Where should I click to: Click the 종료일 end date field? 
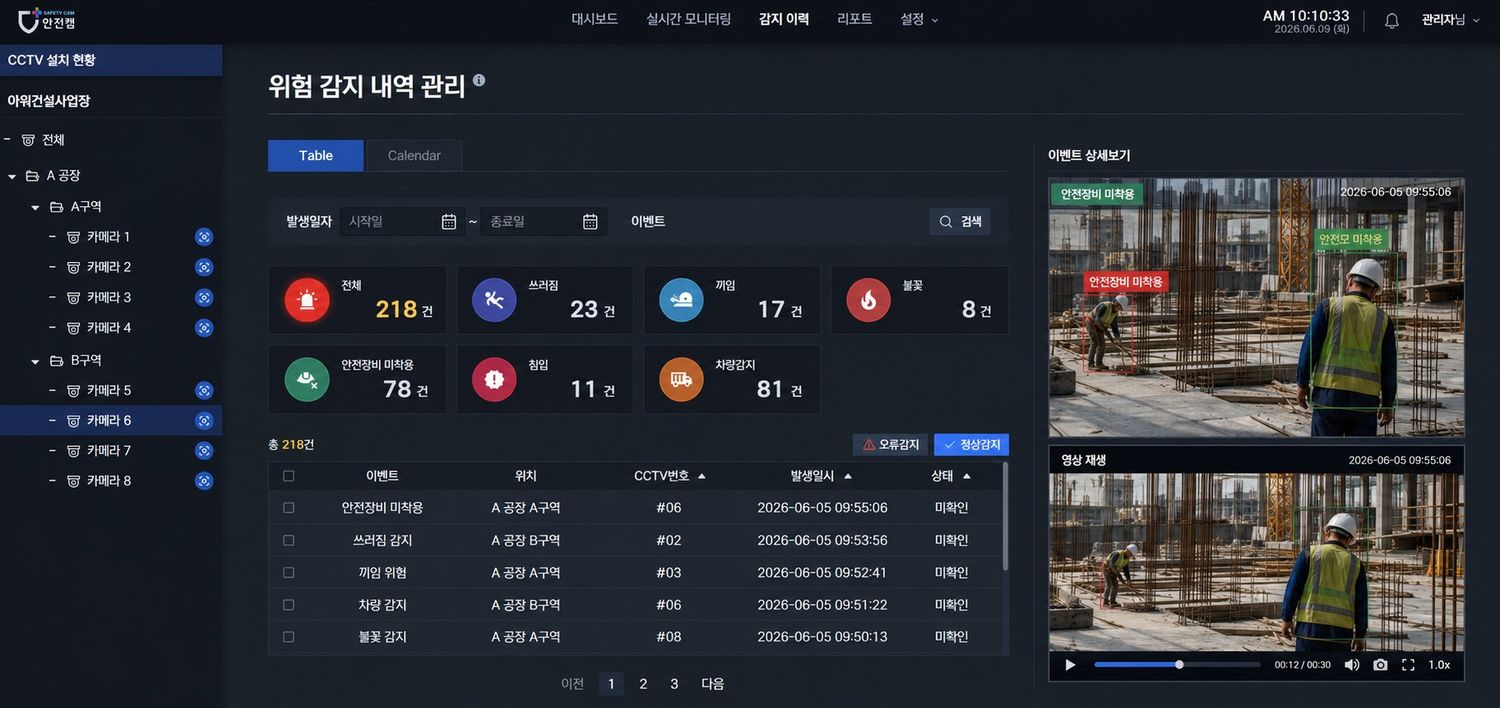[x=543, y=222]
